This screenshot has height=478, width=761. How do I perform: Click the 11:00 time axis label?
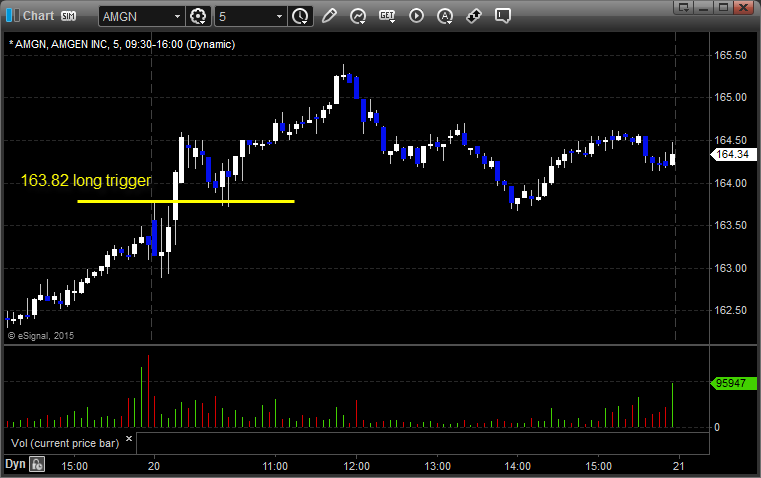click(275, 466)
